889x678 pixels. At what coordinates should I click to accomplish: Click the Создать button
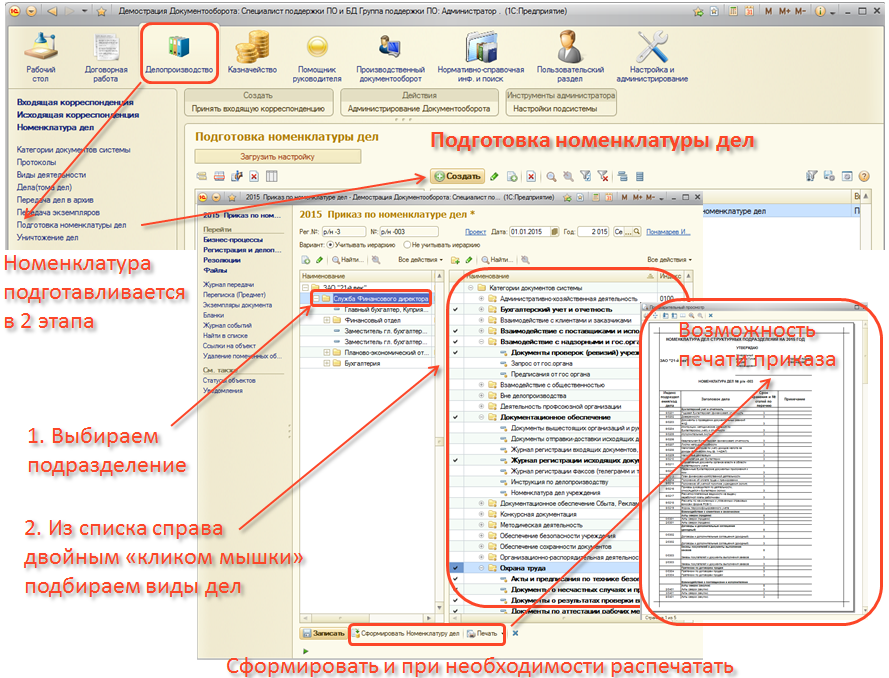[x=457, y=176]
